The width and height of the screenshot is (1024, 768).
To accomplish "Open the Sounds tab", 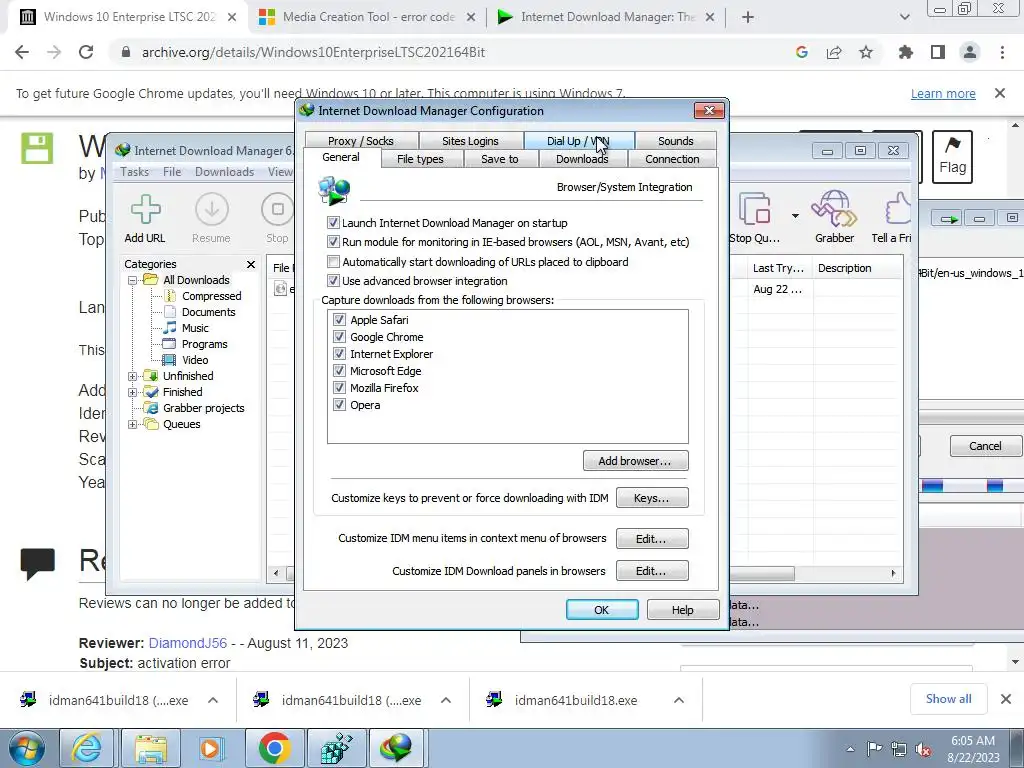I will [x=675, y=140].
